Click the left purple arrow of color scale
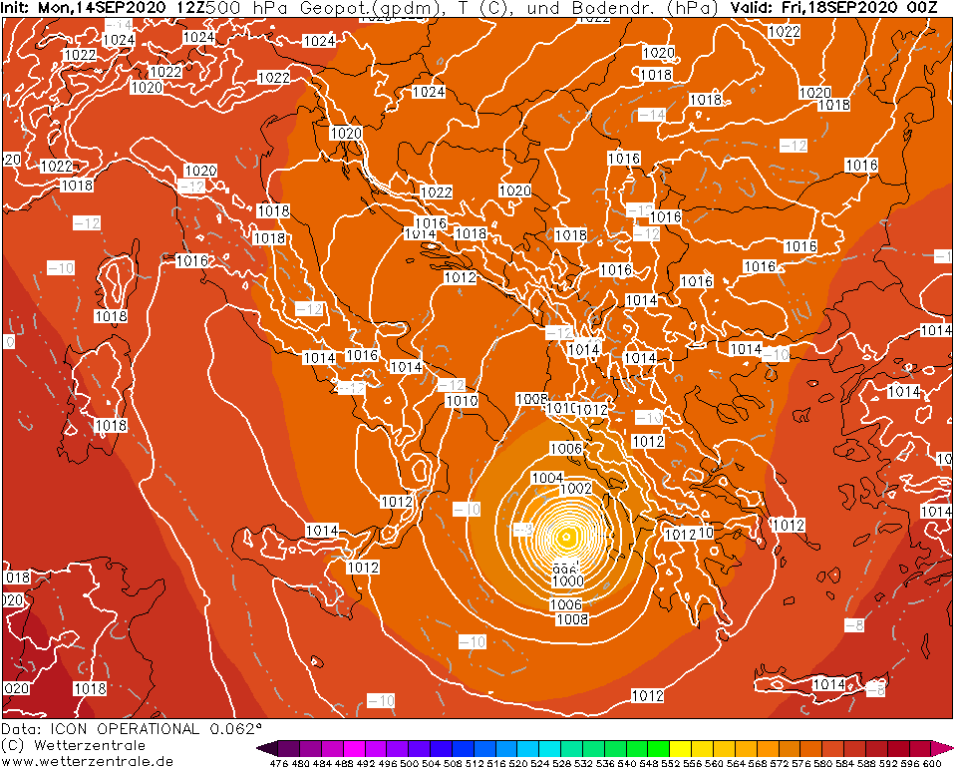956x768 pixels. click(x=262, y=748)
